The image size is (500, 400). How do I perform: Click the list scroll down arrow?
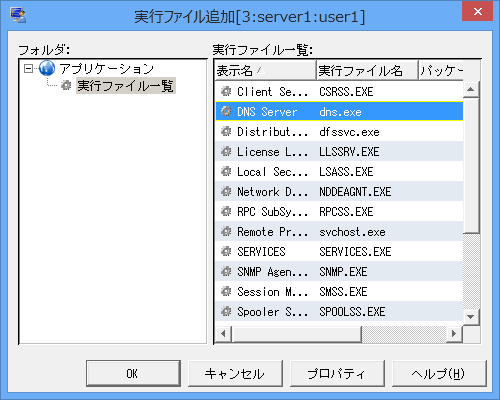pos(471,317)
